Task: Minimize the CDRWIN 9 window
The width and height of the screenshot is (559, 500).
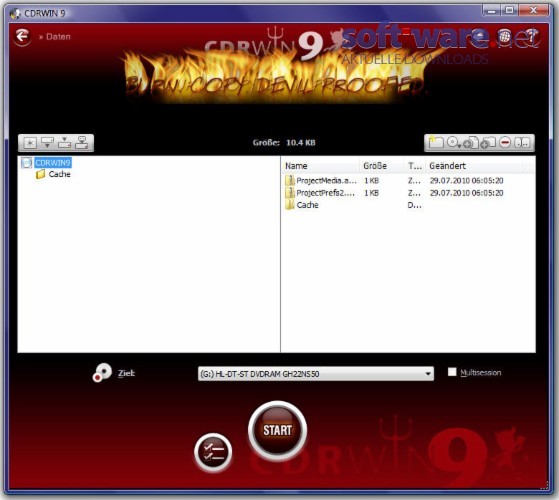Action: click(491, 11)
